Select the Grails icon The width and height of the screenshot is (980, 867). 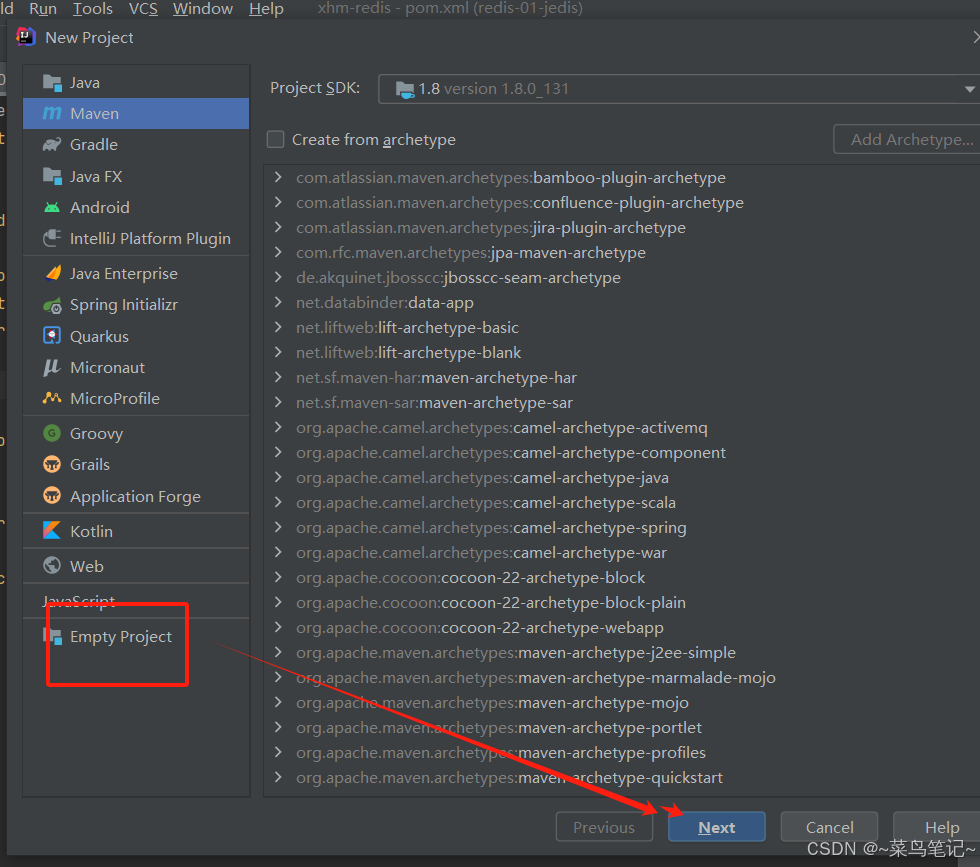(x=52, y=464)
